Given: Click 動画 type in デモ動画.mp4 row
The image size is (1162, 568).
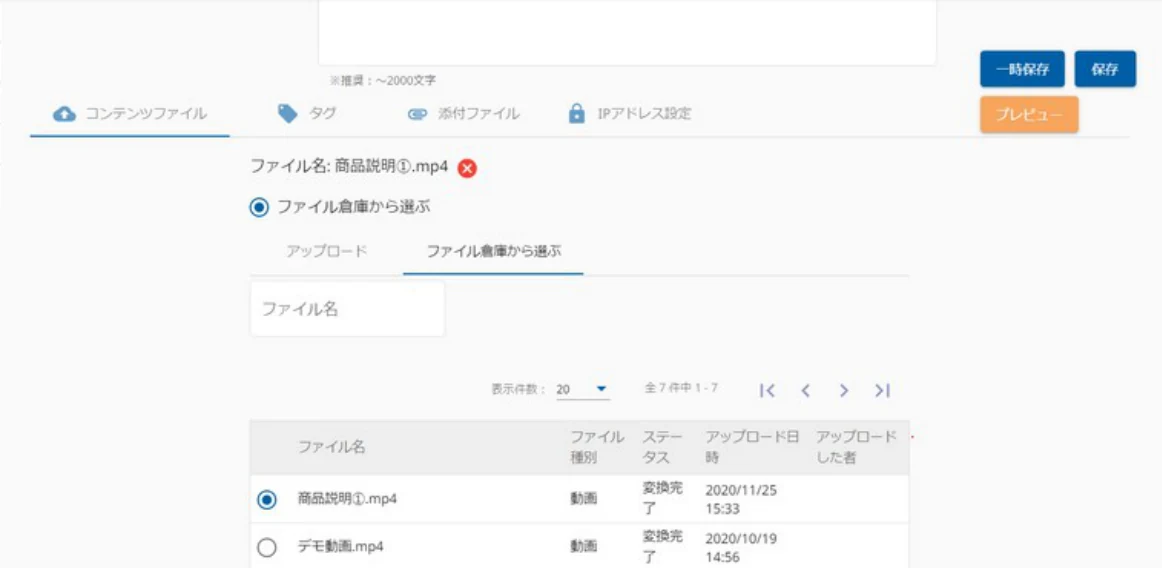Looking at the screenshot, I should tap(583, 547).
